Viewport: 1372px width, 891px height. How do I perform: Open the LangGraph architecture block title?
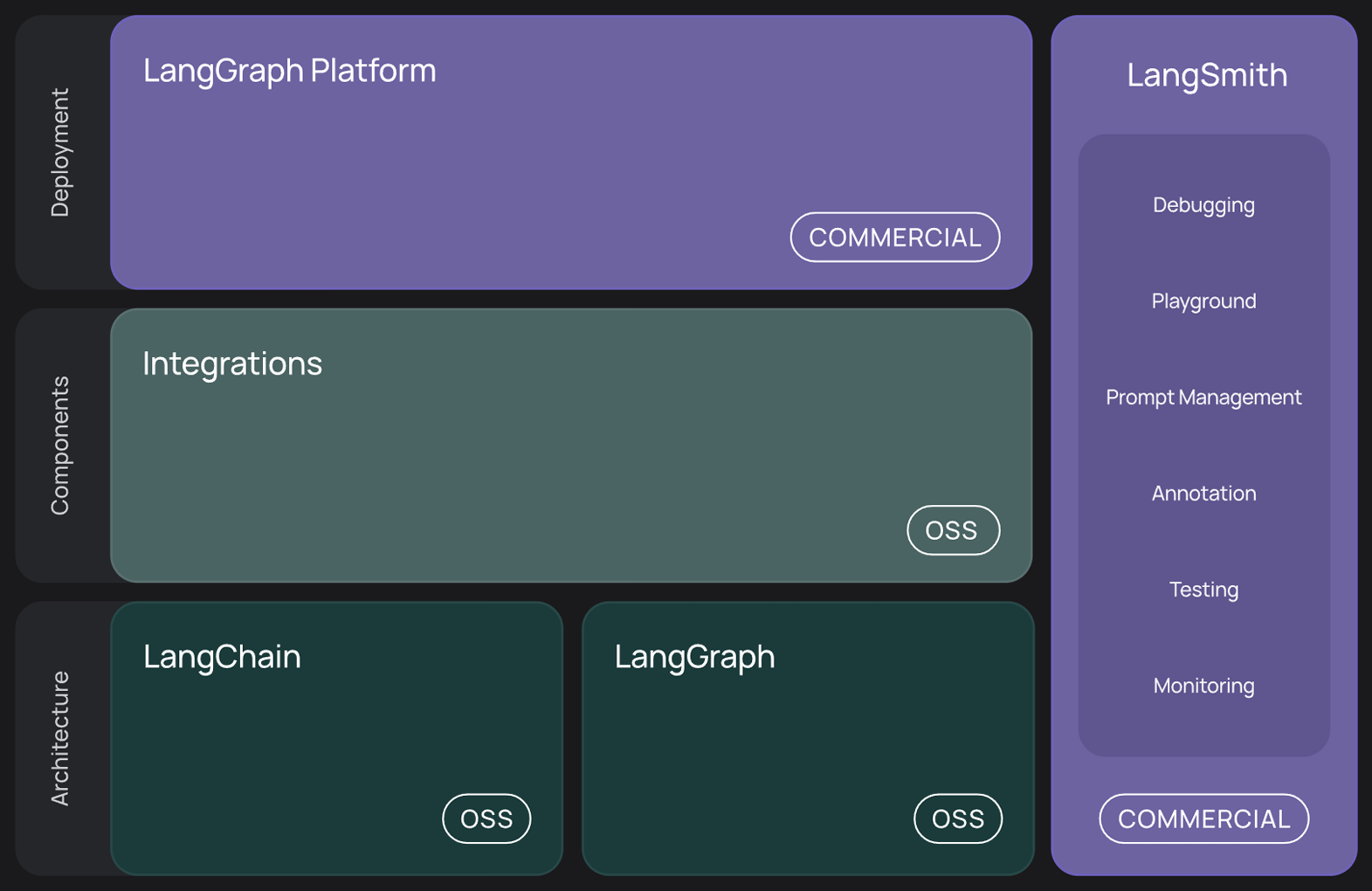point(694,657)
